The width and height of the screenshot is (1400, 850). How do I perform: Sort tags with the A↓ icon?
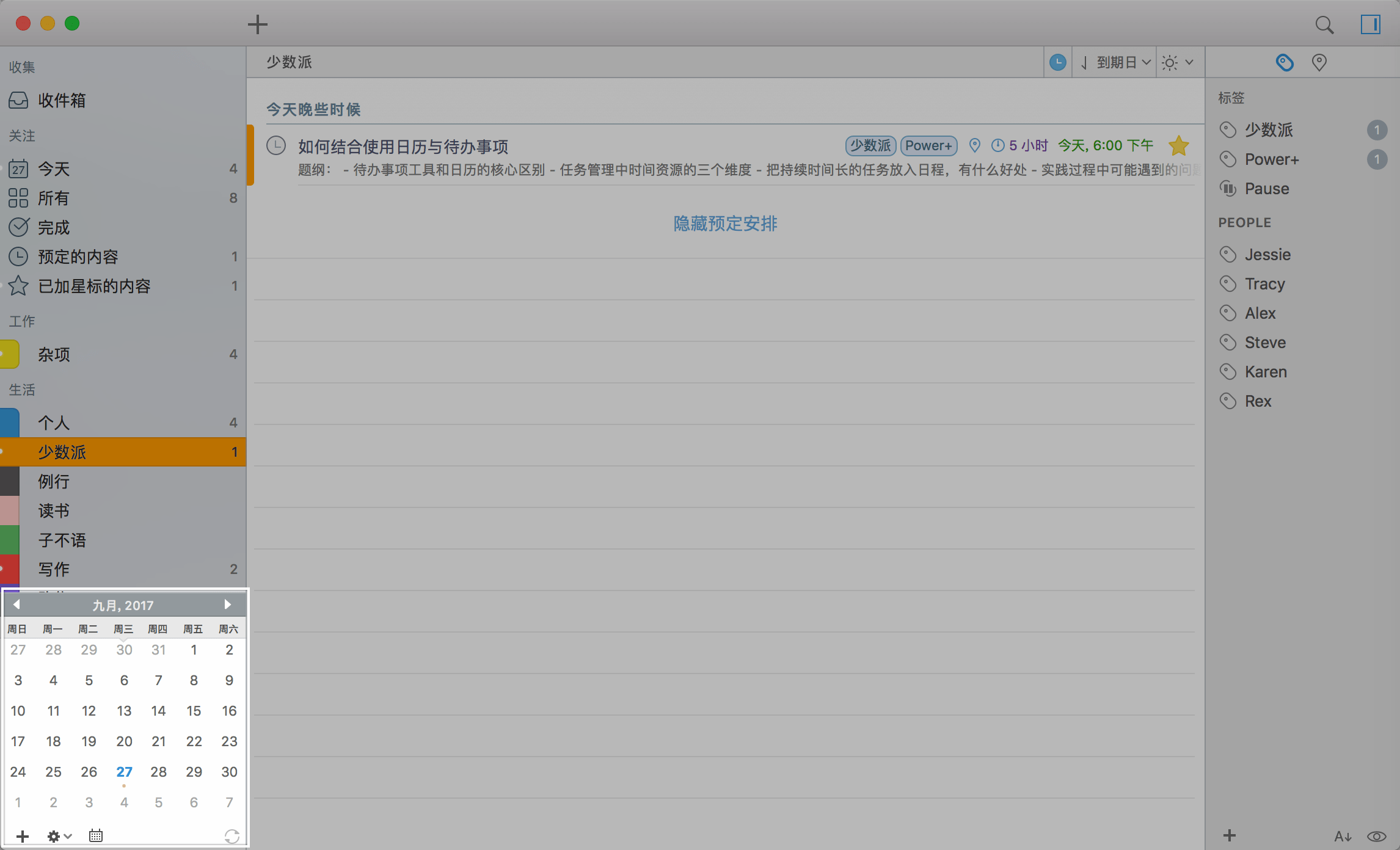tap(1342, 836)
